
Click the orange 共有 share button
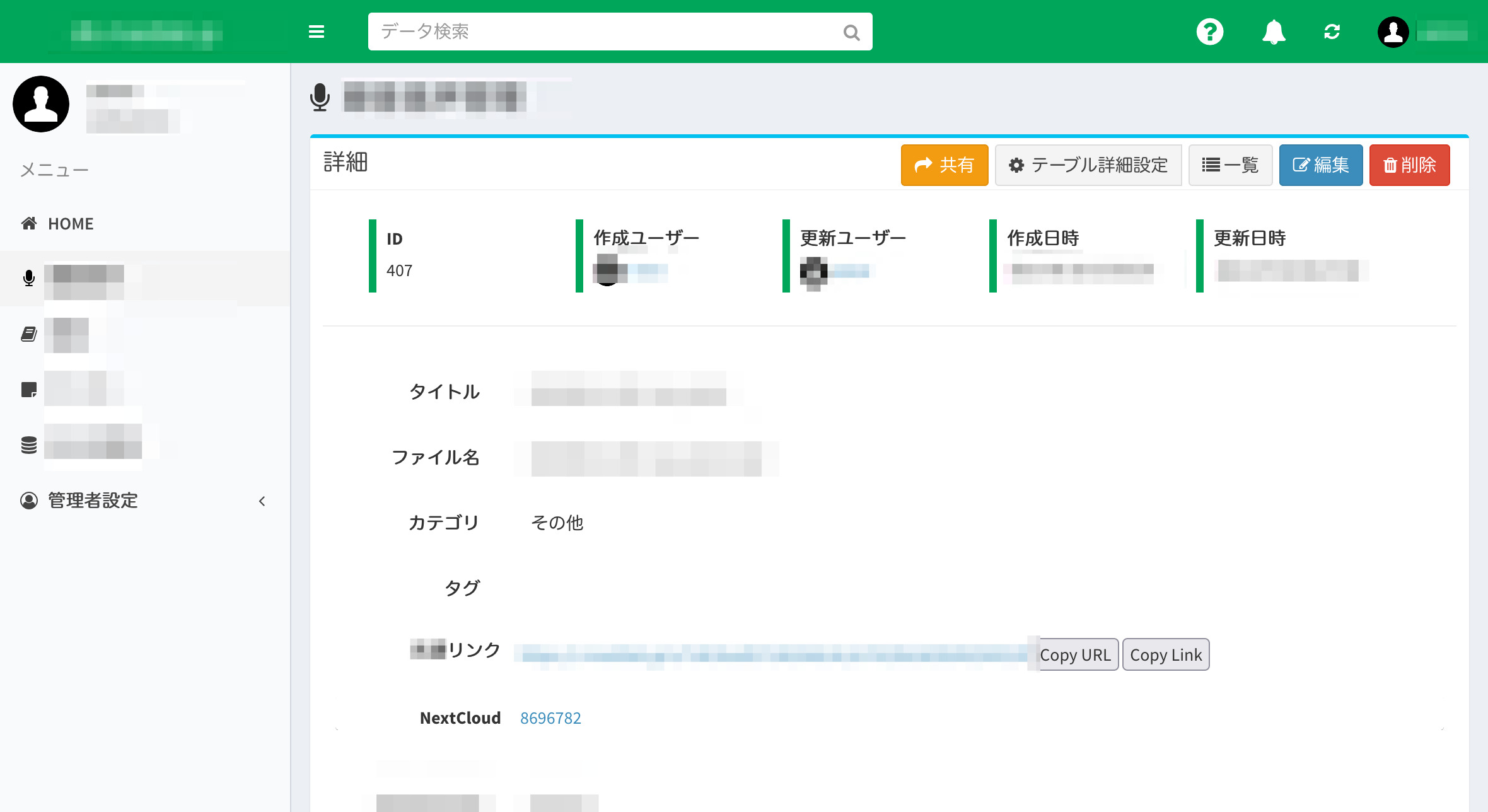click(x=944, y=165)
